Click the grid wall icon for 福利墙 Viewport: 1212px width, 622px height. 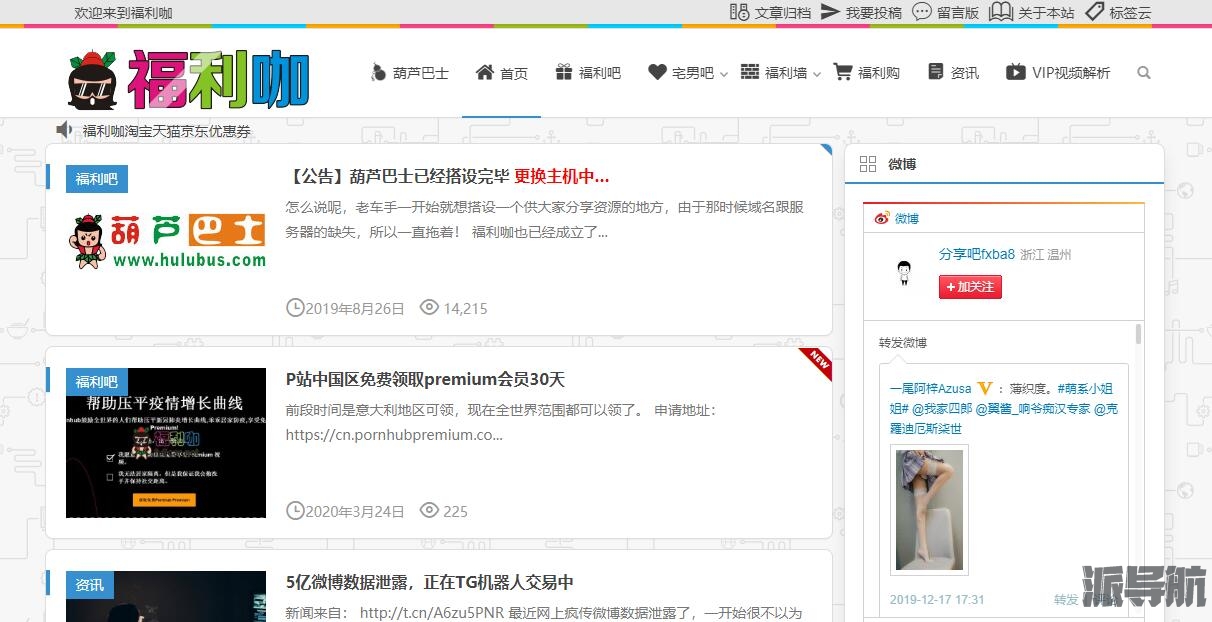point(750,72)
